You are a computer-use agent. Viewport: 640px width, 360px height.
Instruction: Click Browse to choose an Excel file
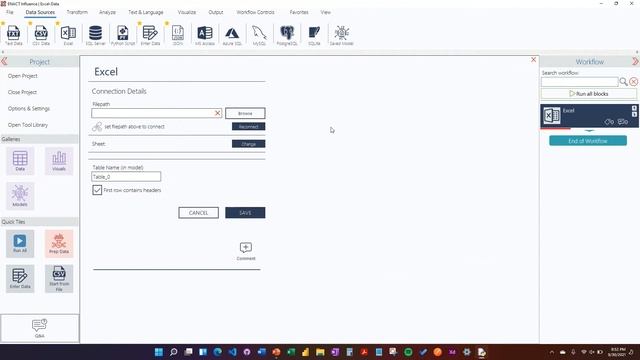click(x=245, y=113)
